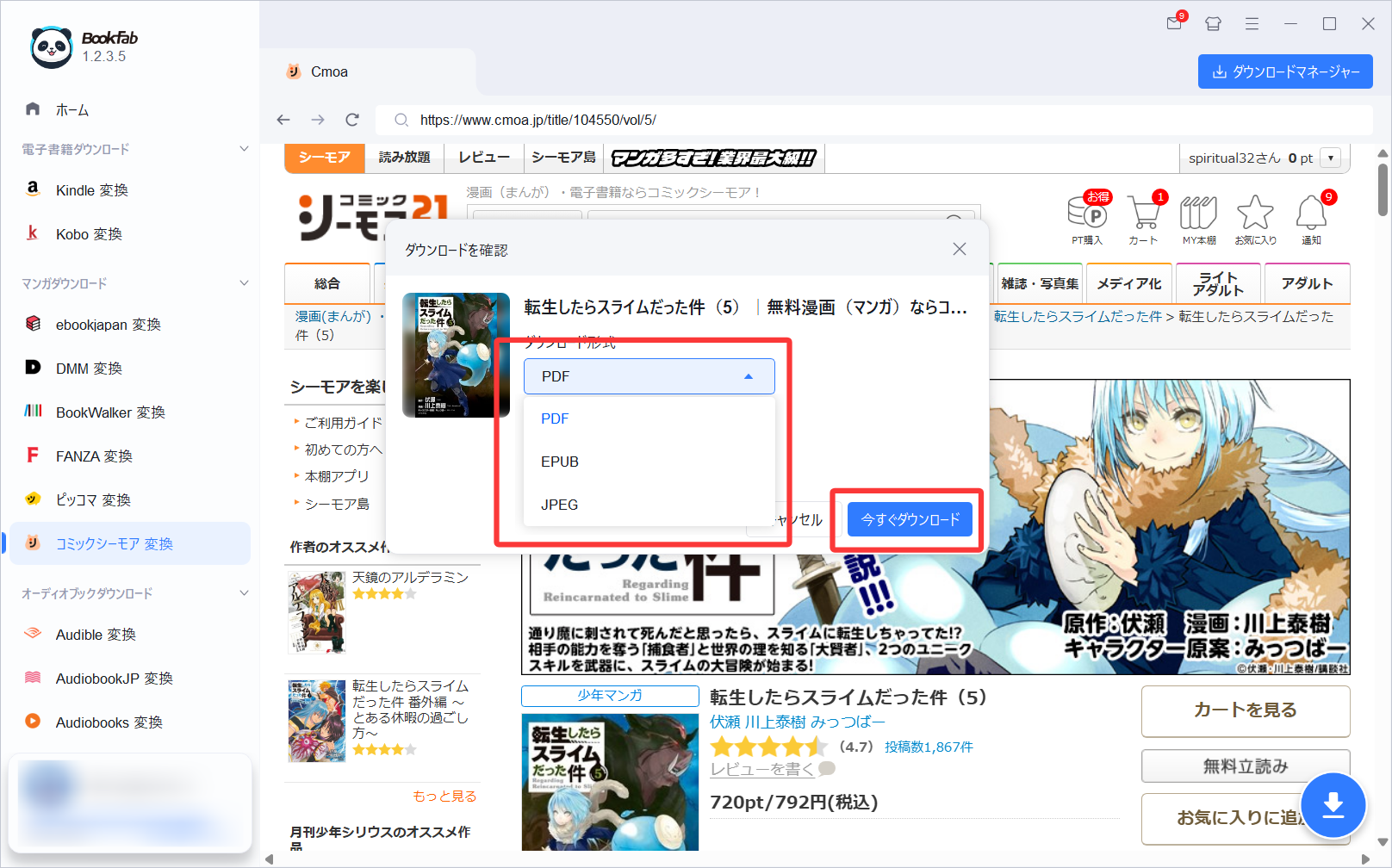Click the 今すぐダウンロード button

click(x=910, y=519)
